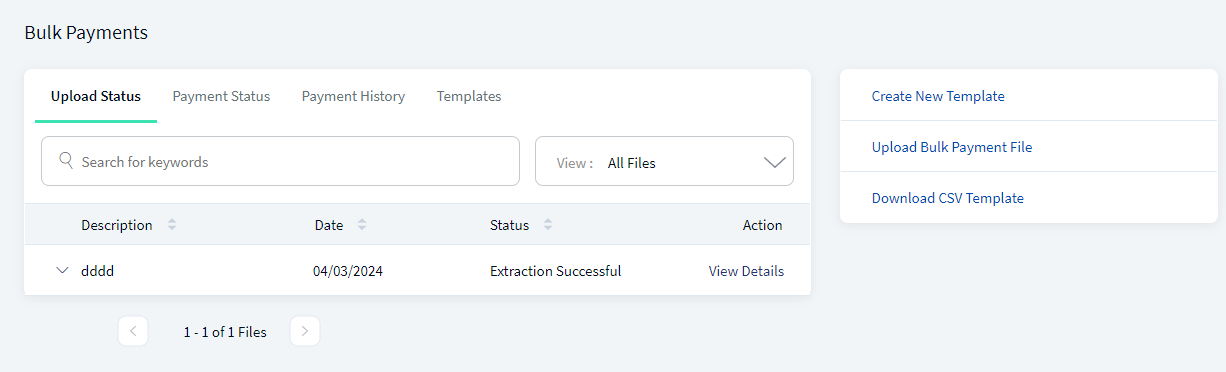Sort by Description column arrows

pos(172,225)
